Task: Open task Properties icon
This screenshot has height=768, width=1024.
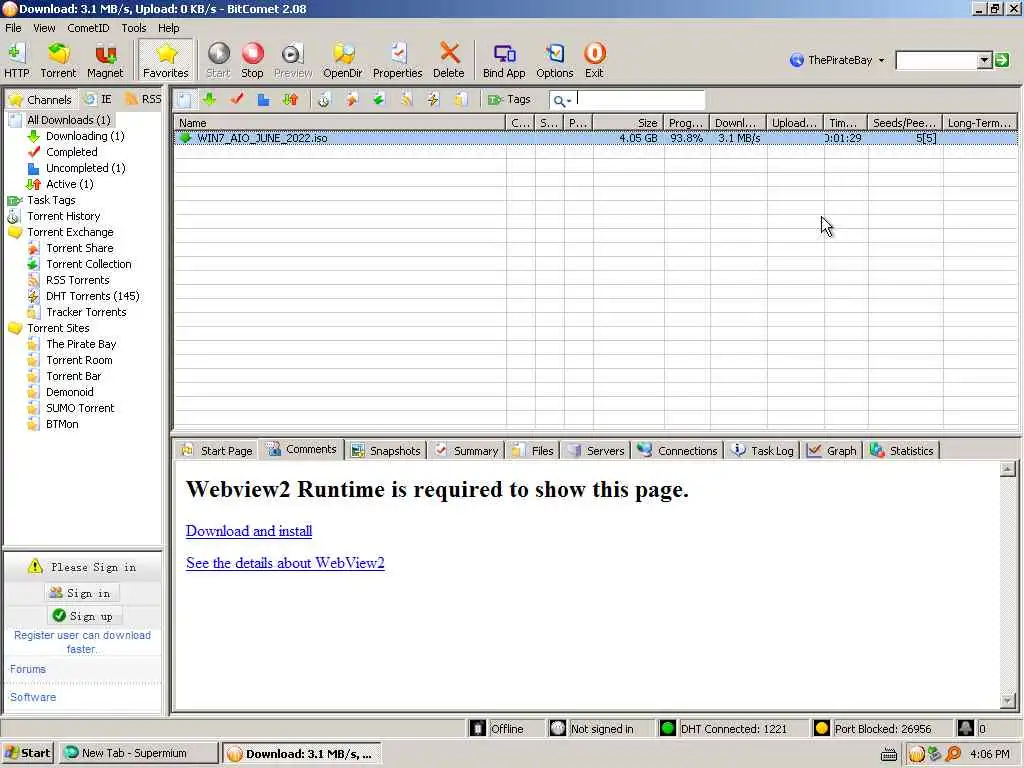Action: [x=398, y=60]
